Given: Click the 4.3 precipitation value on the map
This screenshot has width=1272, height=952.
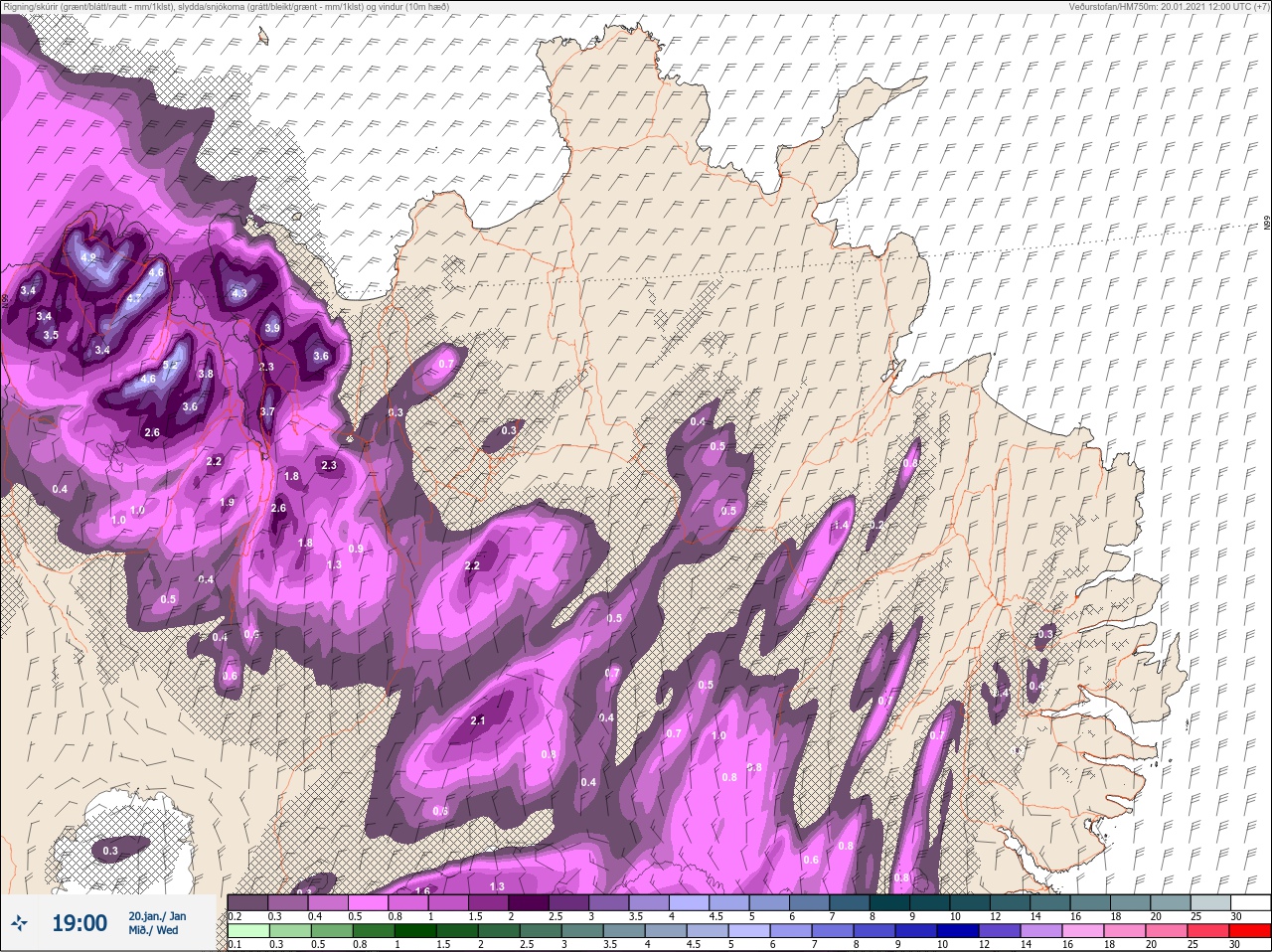Looking at the screenshot, I should click(x=239, y=293).
